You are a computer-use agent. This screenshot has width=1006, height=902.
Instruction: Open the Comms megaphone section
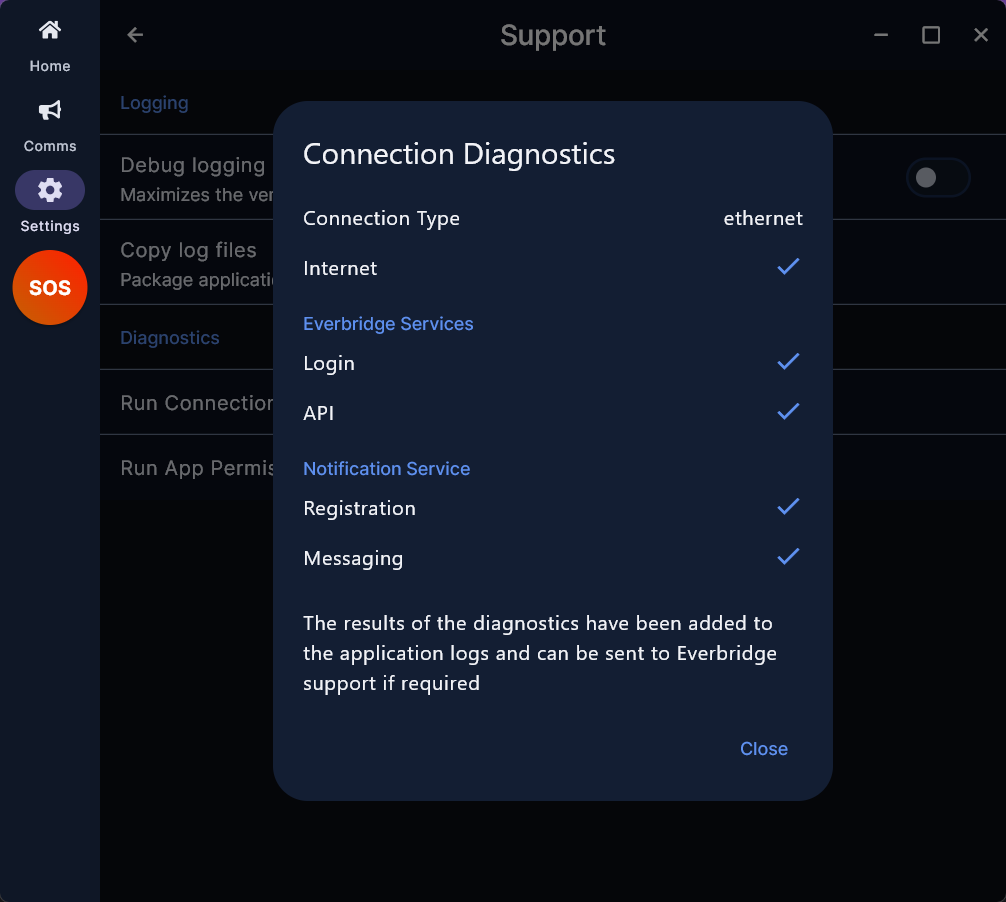click(x=49, y=126)
